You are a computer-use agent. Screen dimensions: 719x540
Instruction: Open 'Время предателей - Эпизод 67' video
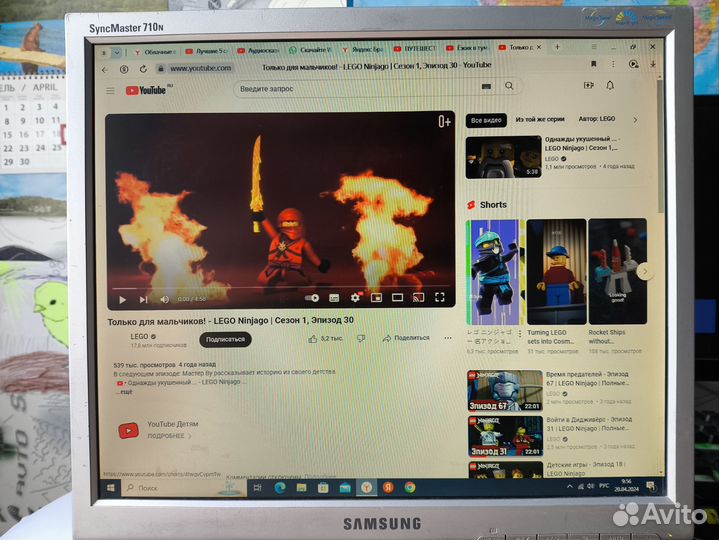point(505,391)
